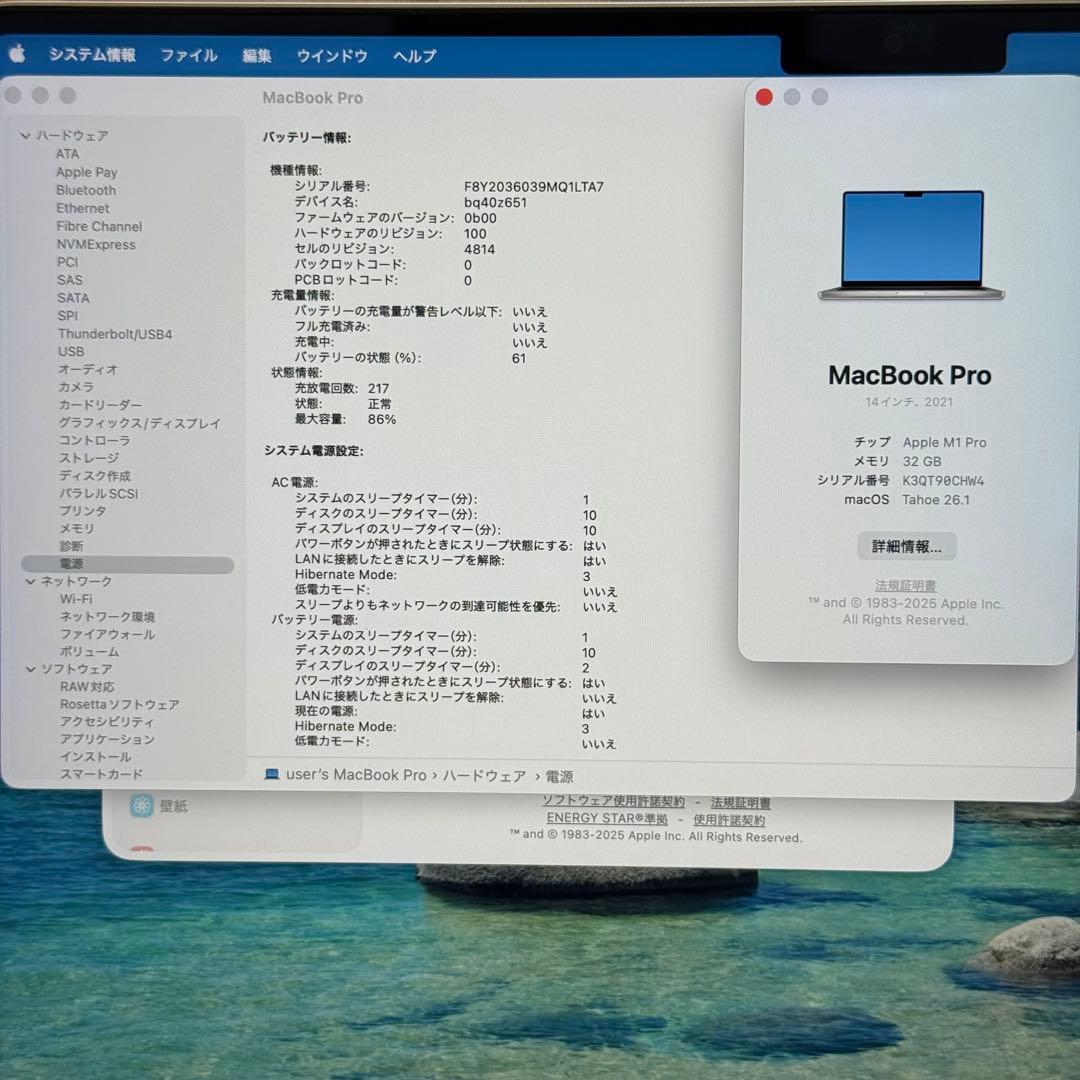The image size is (1080, 1080).
Task: Select SPI in the sidebar
Action: click(68, 315)
